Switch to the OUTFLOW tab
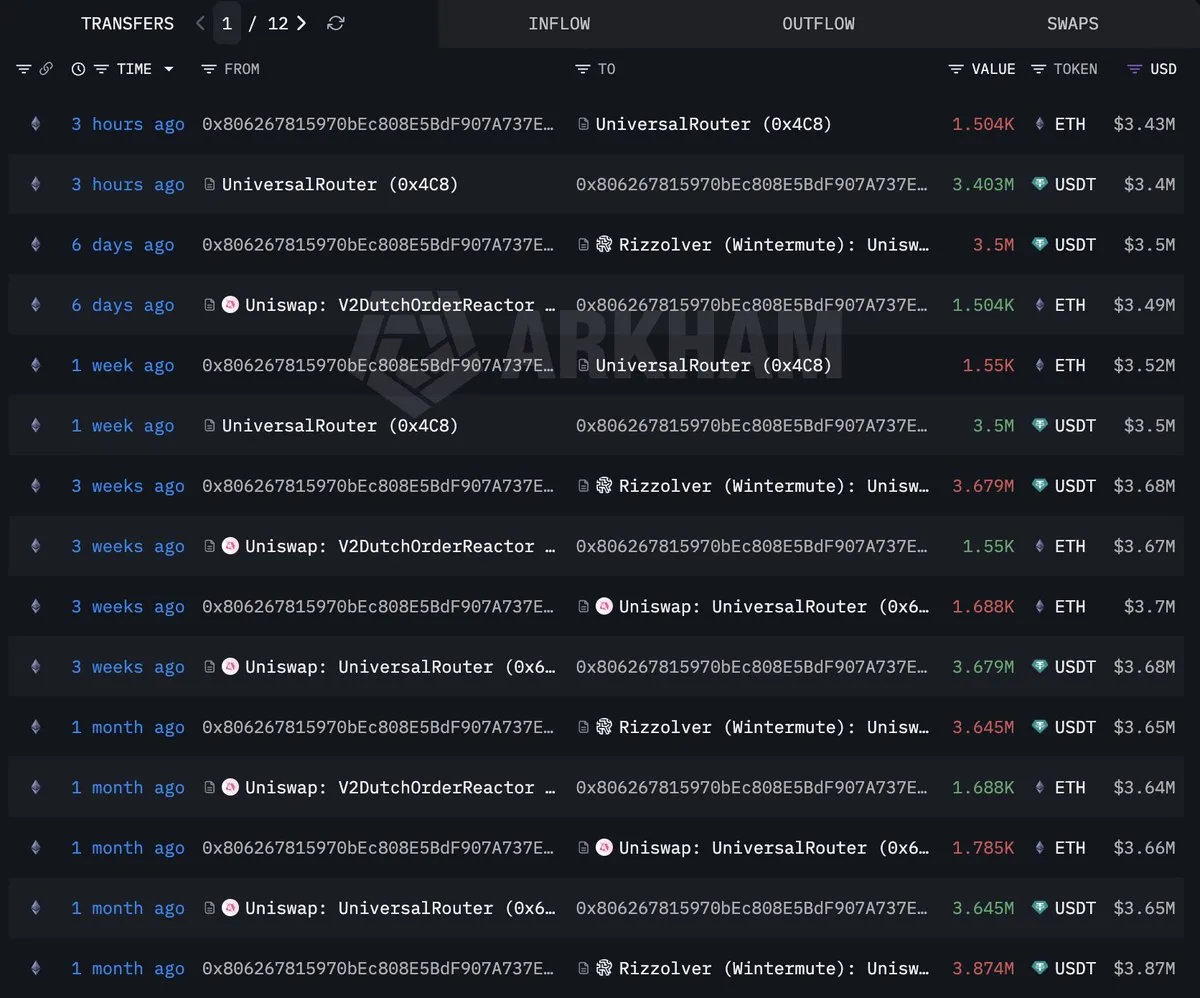The height and width of the screenshot is (998, 1200). coord(818,24)
